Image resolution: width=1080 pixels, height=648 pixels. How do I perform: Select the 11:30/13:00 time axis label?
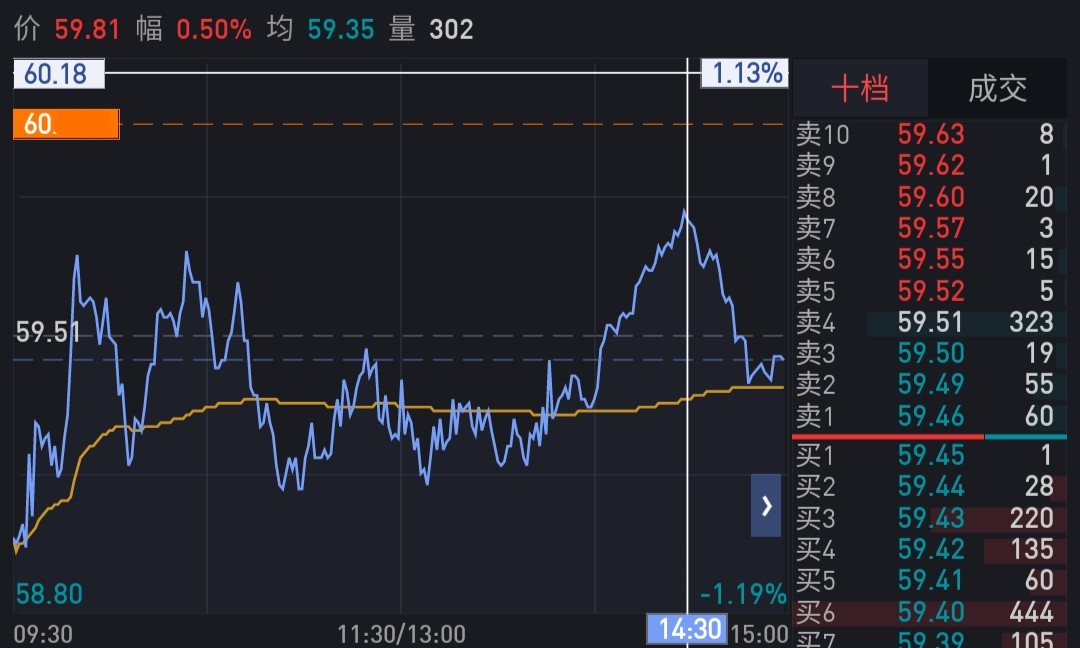point(401,634)
